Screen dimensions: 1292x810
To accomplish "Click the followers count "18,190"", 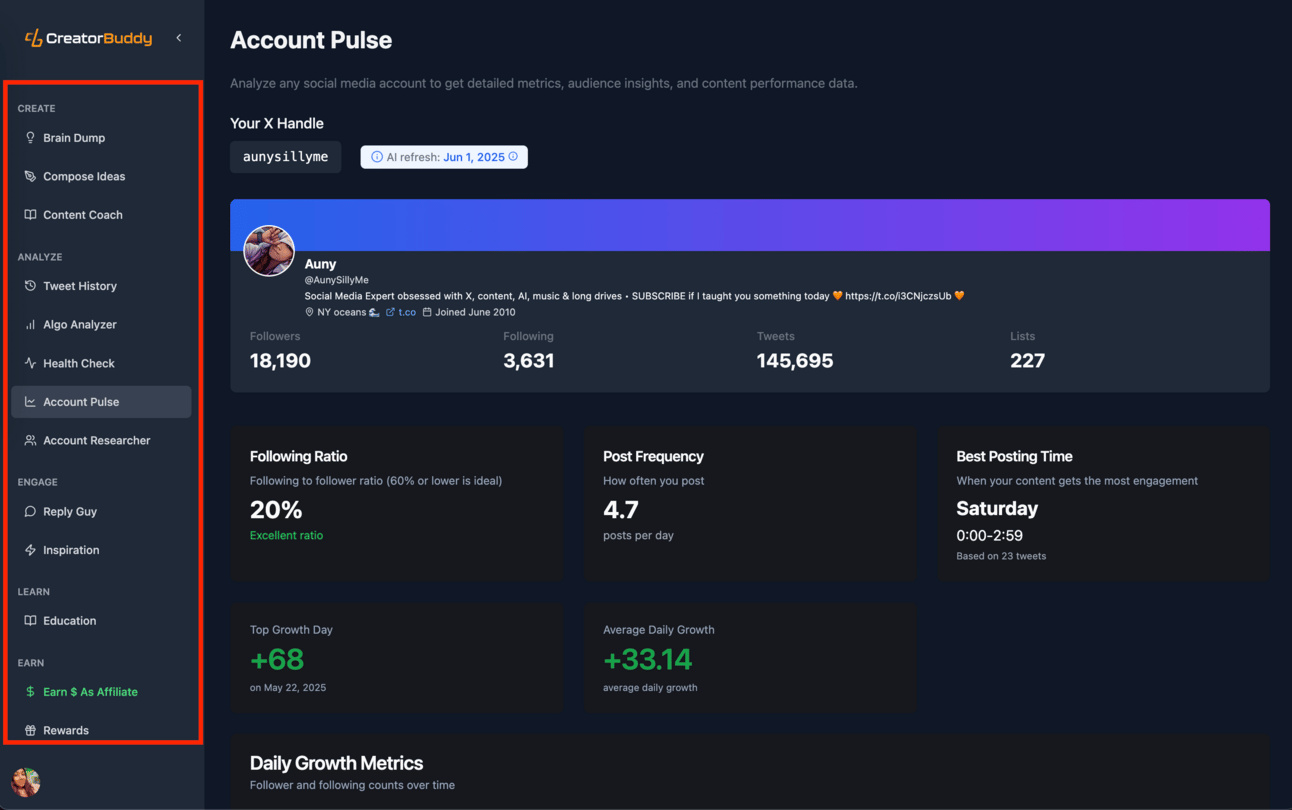I will click(x=280, y=361).
